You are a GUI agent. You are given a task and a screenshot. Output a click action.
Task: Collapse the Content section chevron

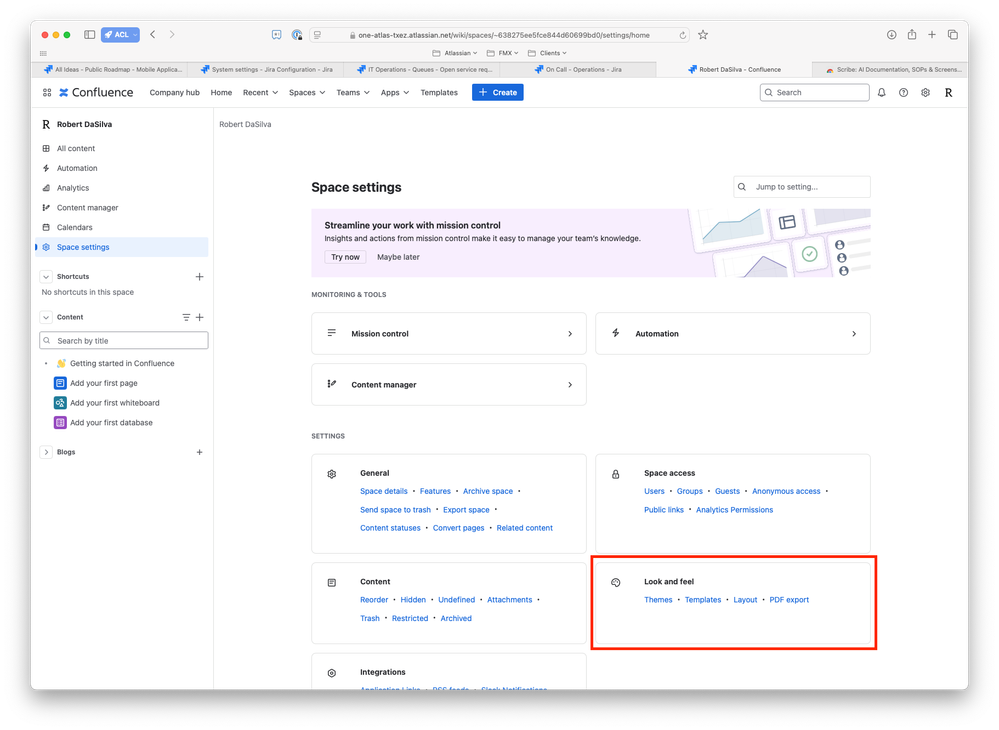pos(46,317)
